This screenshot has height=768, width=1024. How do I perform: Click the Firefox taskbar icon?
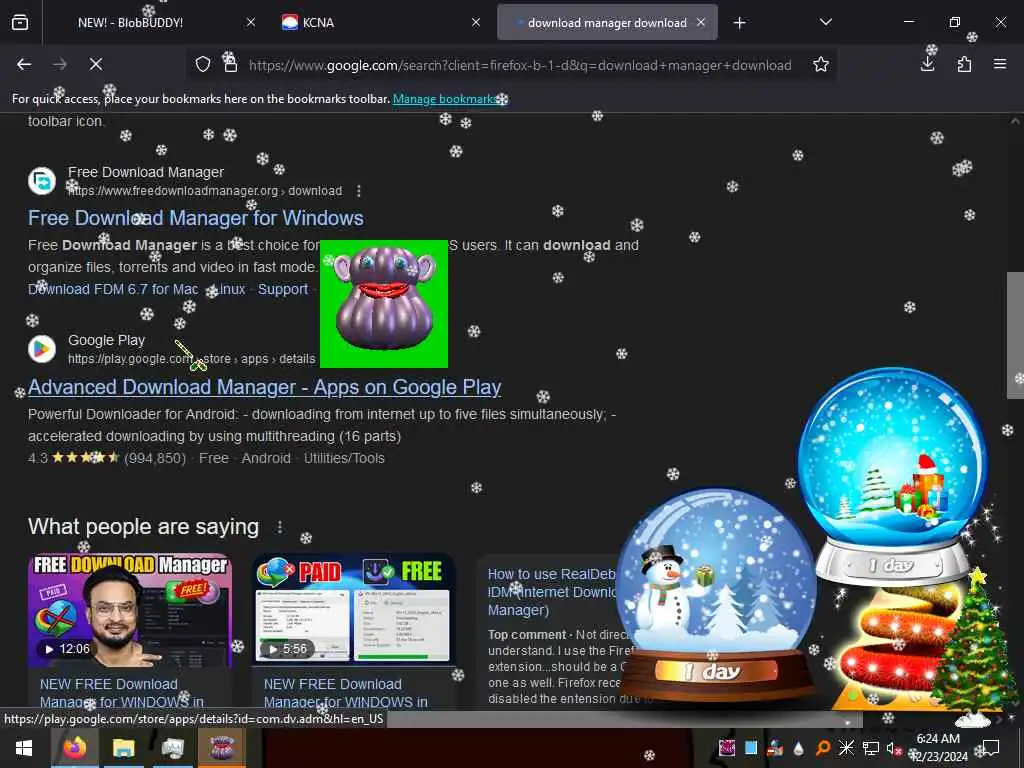click(74, 748)
